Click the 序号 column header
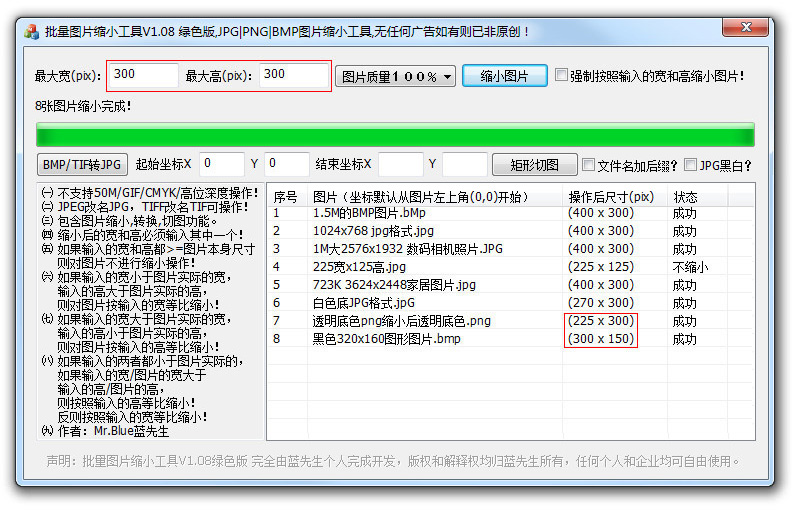Viewport: 793px width, 512px height. (x=286, y=197)
